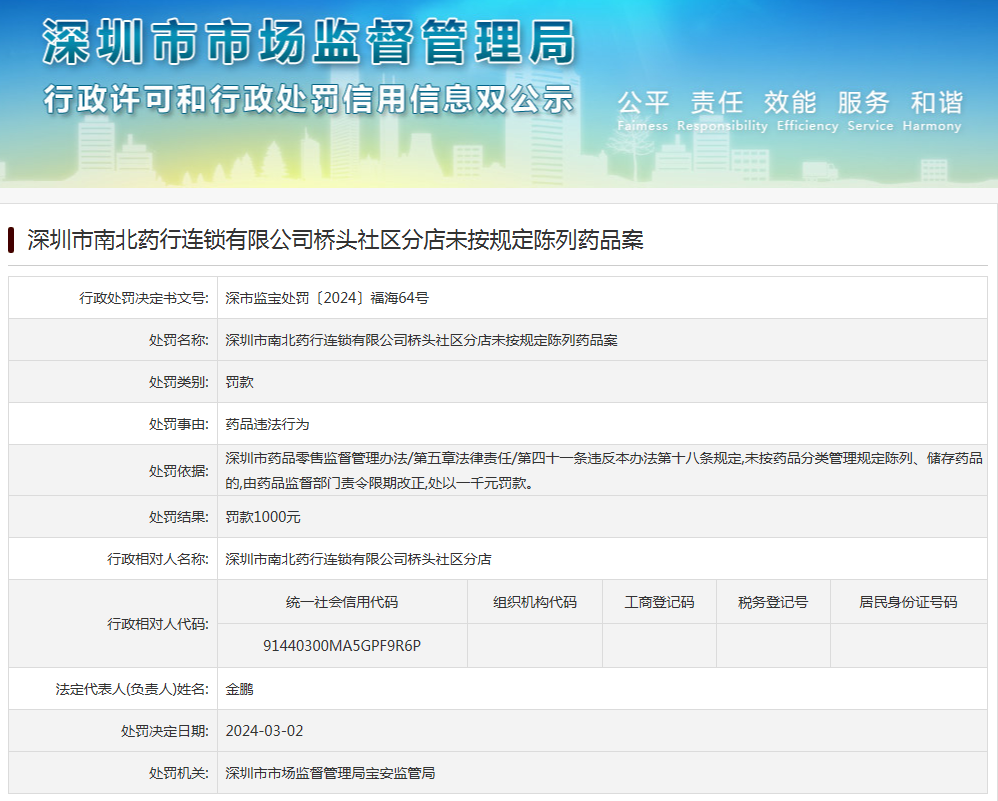Viewport: 998px width, 801px height.
Task: Click the legal basis text starting 深圳市药品零售监督管理办法
Action: tap(603, 471)
